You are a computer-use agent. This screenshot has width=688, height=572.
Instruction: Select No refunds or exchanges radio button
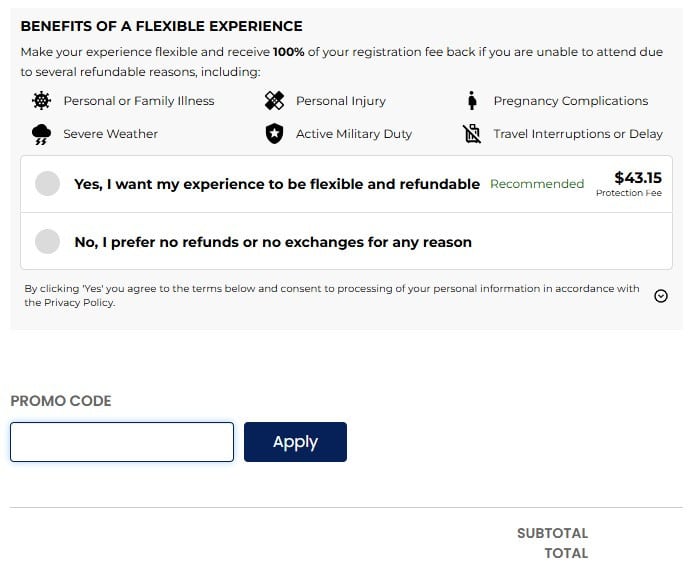pos(47,241)
